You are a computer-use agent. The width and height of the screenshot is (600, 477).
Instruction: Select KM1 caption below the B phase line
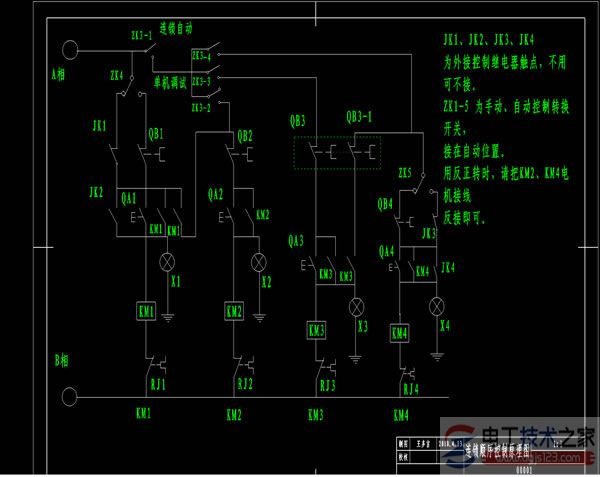(x=143, y=413)
